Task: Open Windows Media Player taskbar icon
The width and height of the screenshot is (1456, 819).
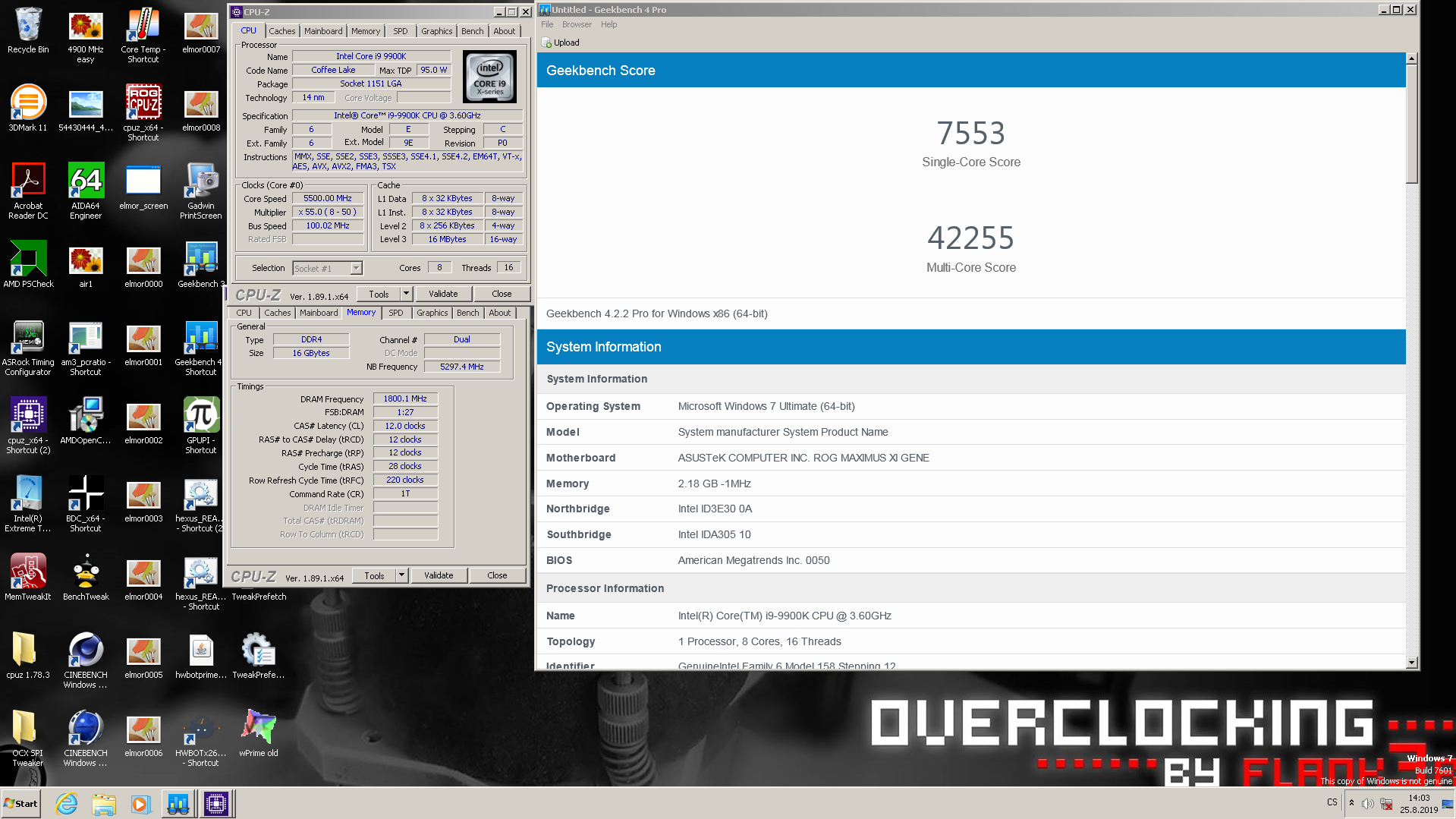Action: [x=140, y=804]
